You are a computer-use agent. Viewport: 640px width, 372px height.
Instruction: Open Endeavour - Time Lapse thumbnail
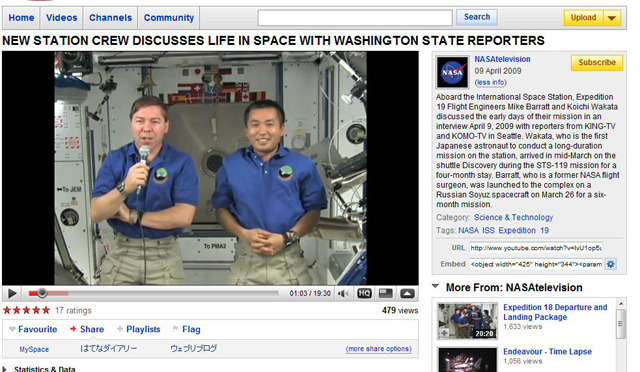[x=467, y=359]
